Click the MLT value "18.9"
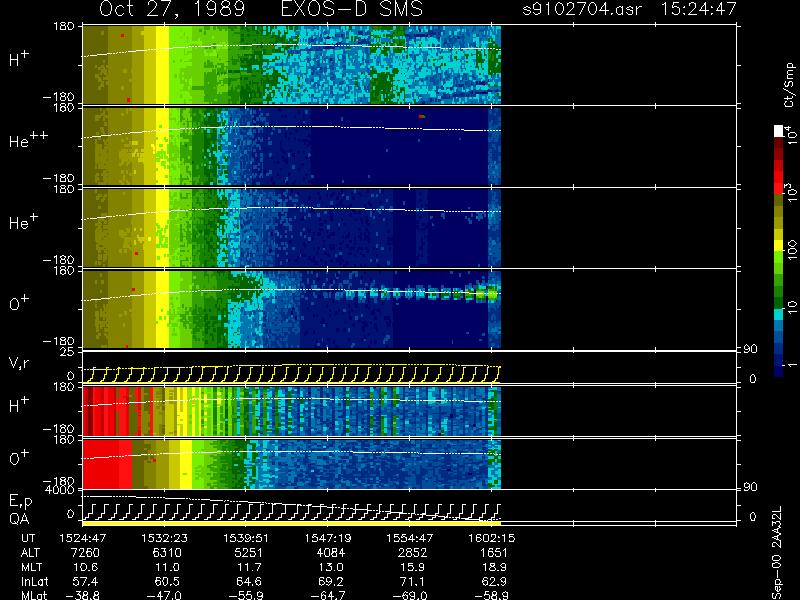 pos(496,567)
